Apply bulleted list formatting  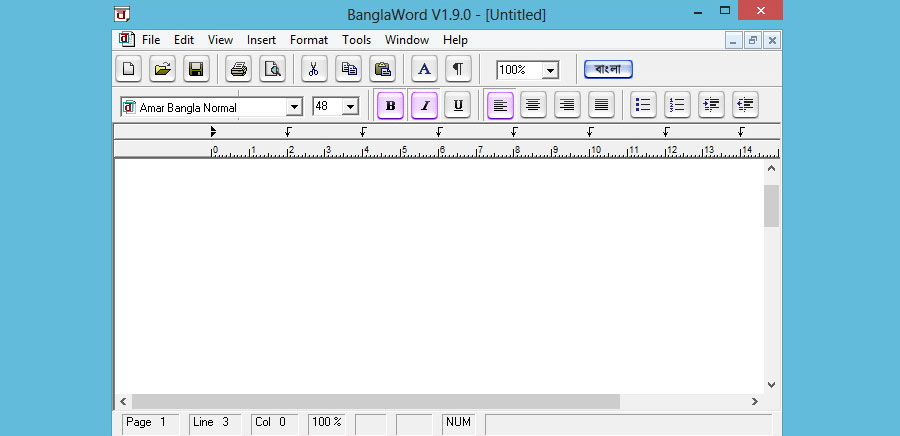(x=643, y=106)
